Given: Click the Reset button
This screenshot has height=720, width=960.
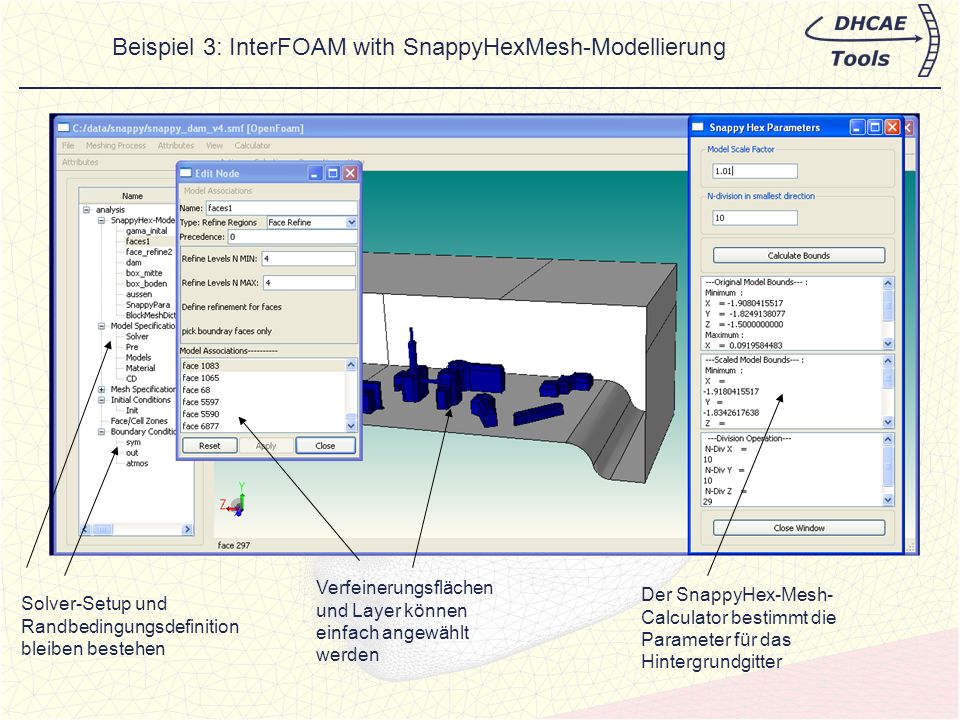Looking at the screenshot, I should click(x=209, y=446).
